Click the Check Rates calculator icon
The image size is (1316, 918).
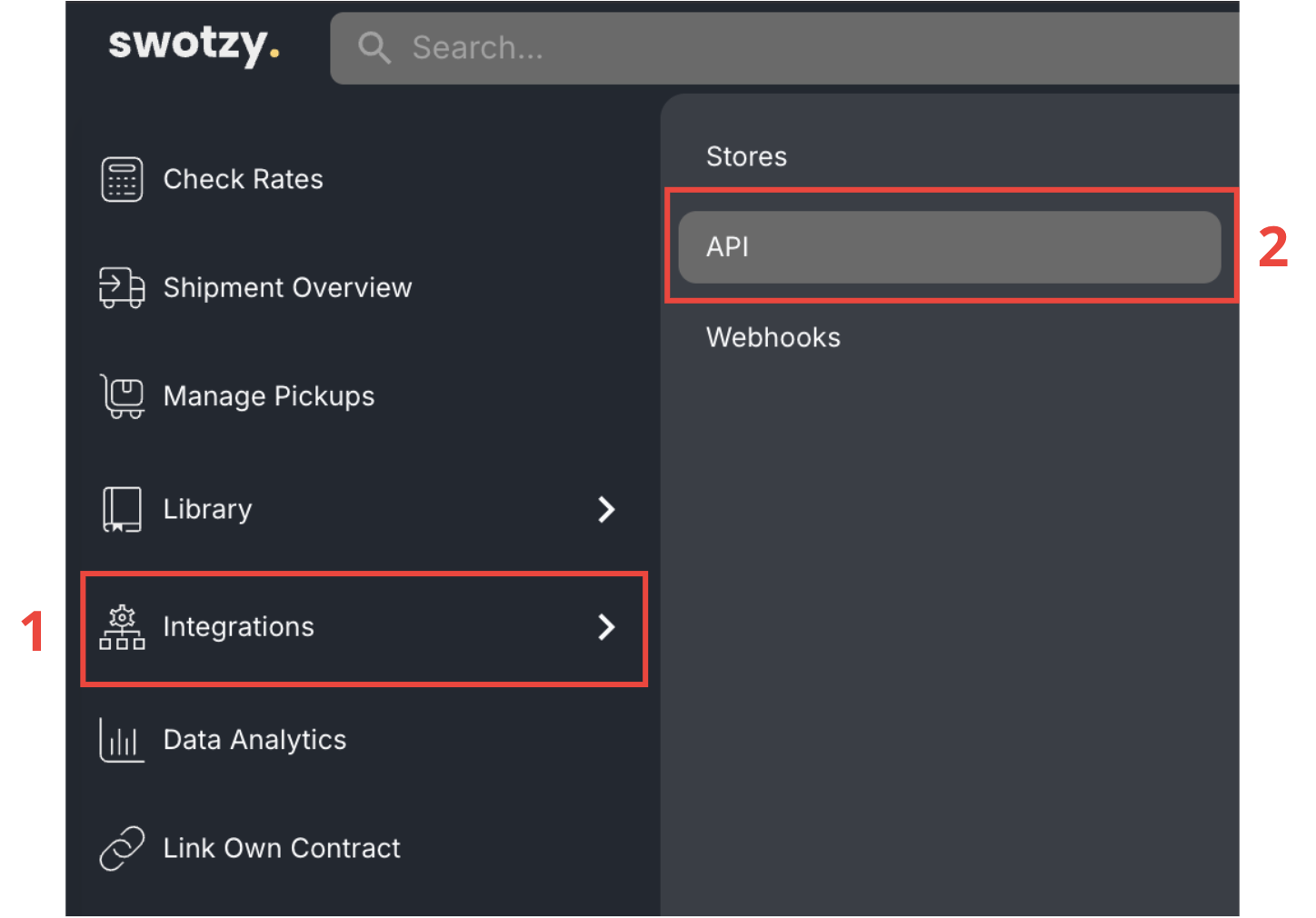coord(122,179)
